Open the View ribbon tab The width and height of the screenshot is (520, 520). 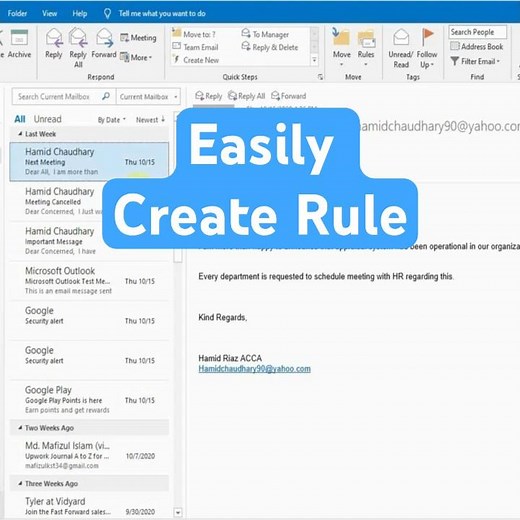(x=49, y=13)
